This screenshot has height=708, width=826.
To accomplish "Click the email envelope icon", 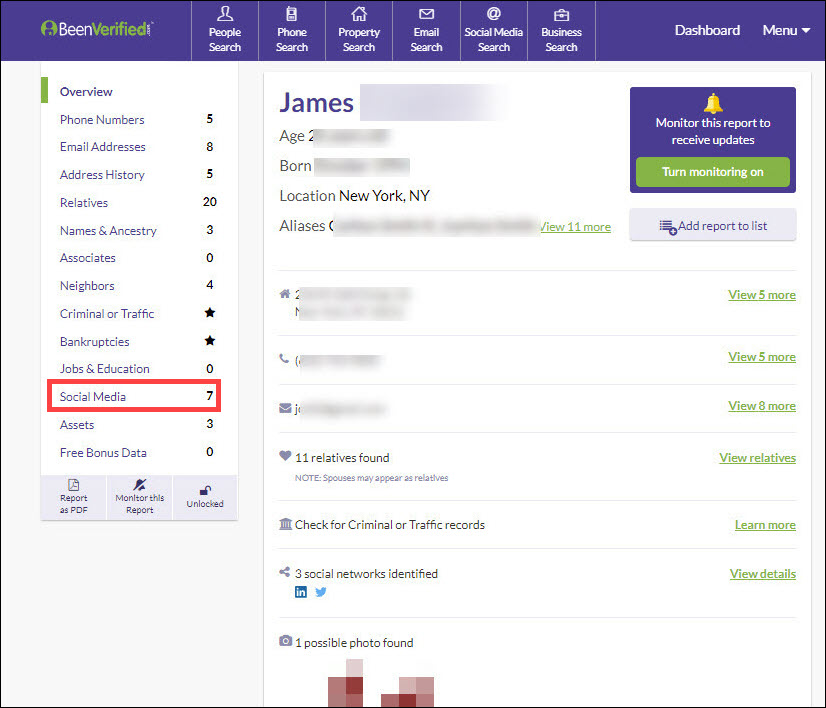I will 285,408.
